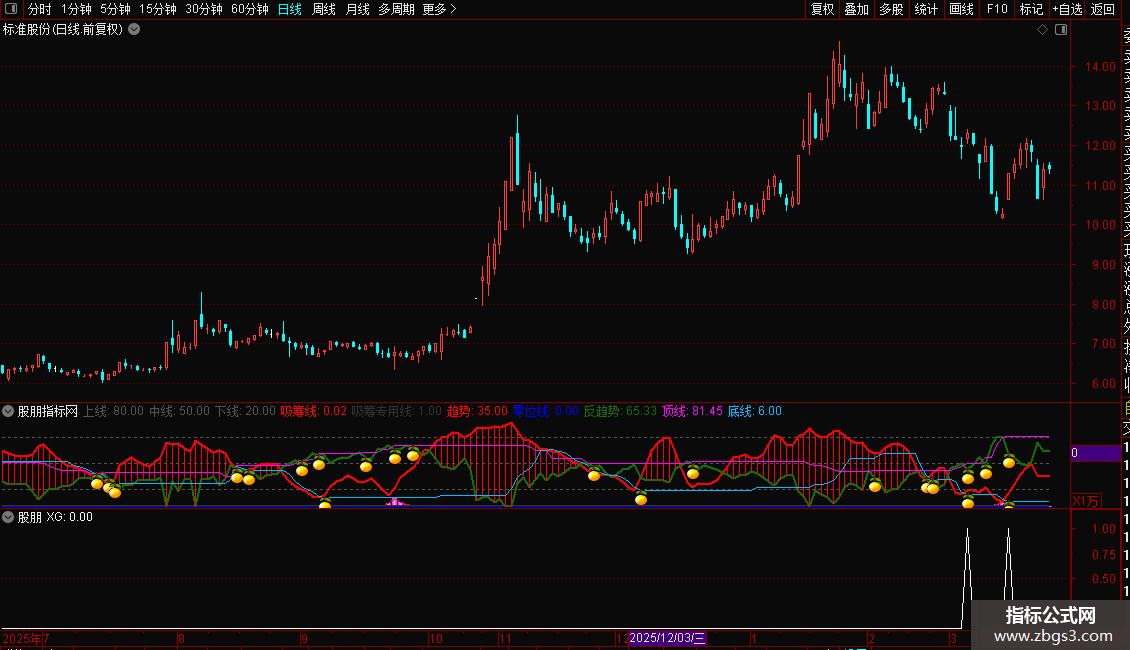The width and height of the screenshot is (1130, 650).
Task: Select the 60分钟 period
Action: click(250, 9)
